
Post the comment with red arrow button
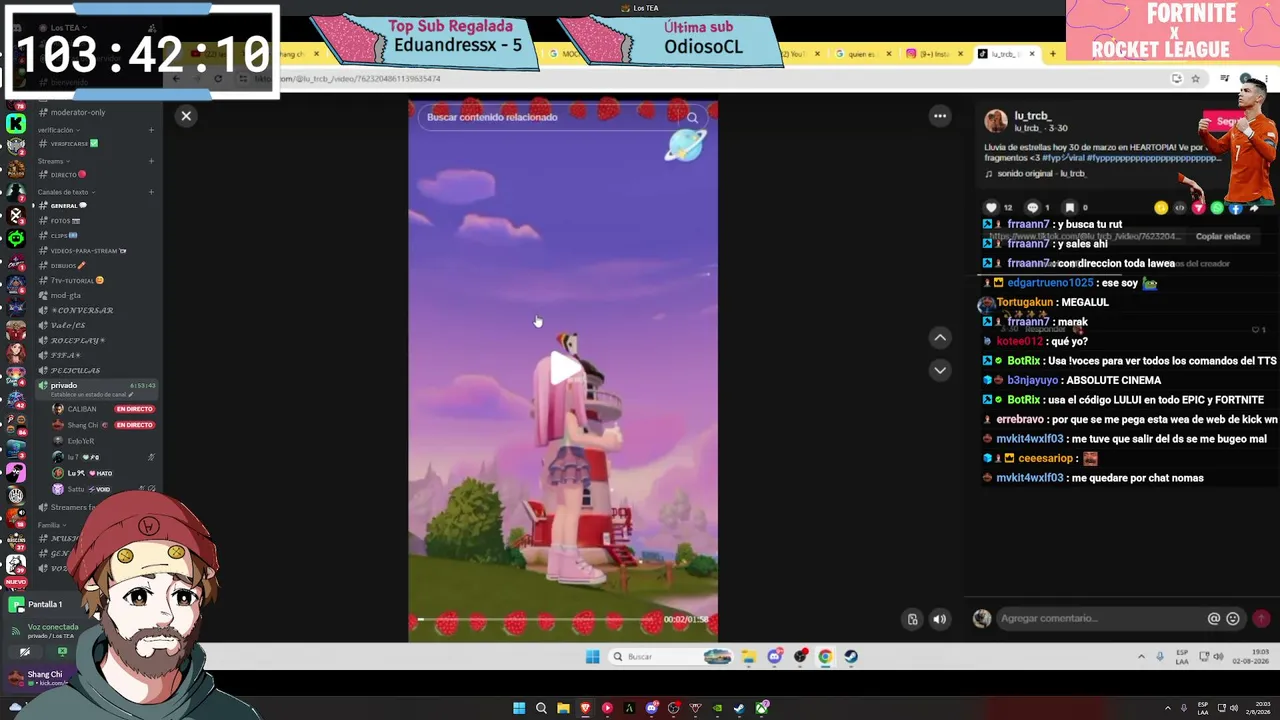tap(1261, 619)
